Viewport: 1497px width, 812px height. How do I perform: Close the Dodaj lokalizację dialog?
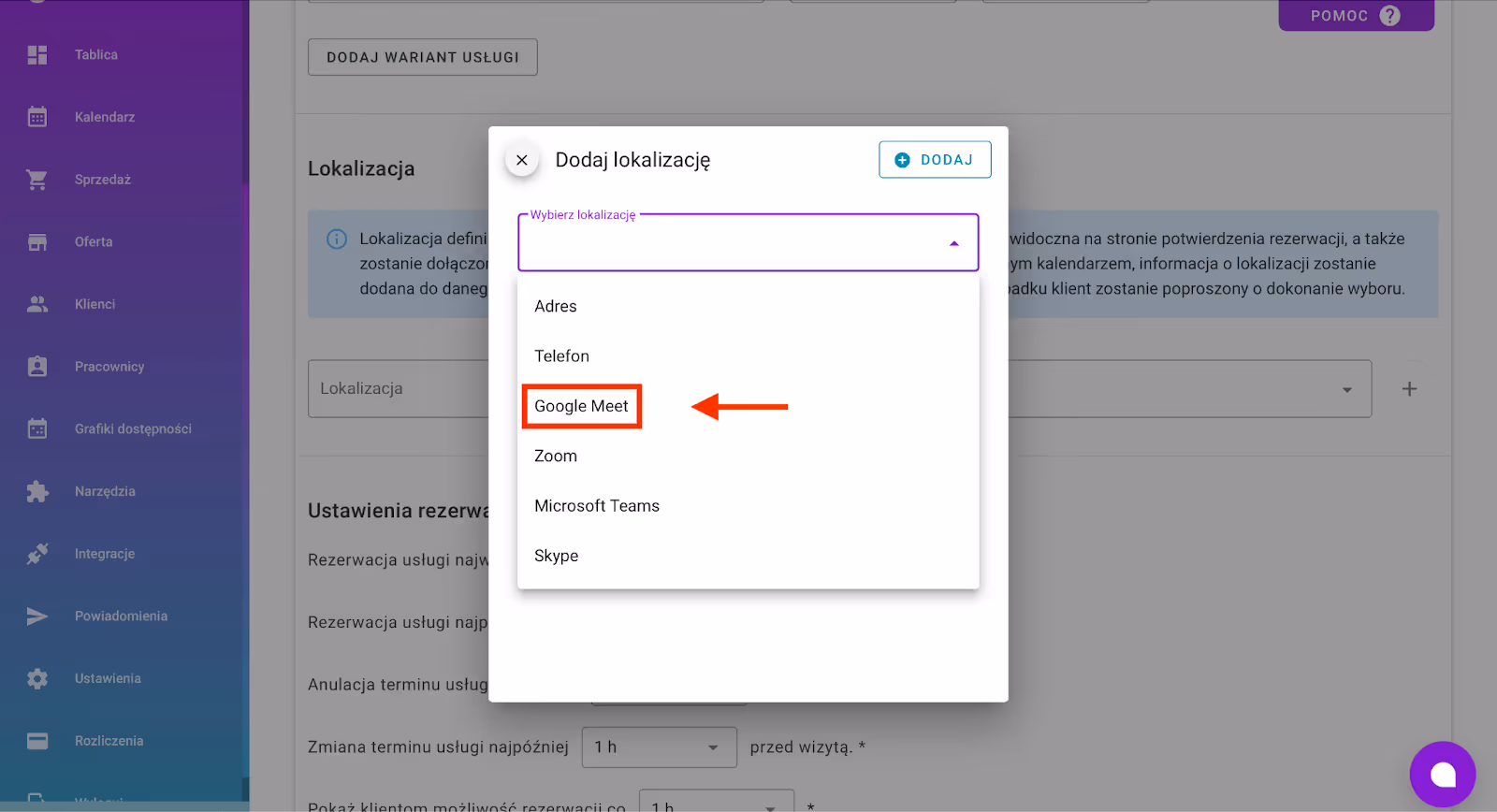click(522, 160)
